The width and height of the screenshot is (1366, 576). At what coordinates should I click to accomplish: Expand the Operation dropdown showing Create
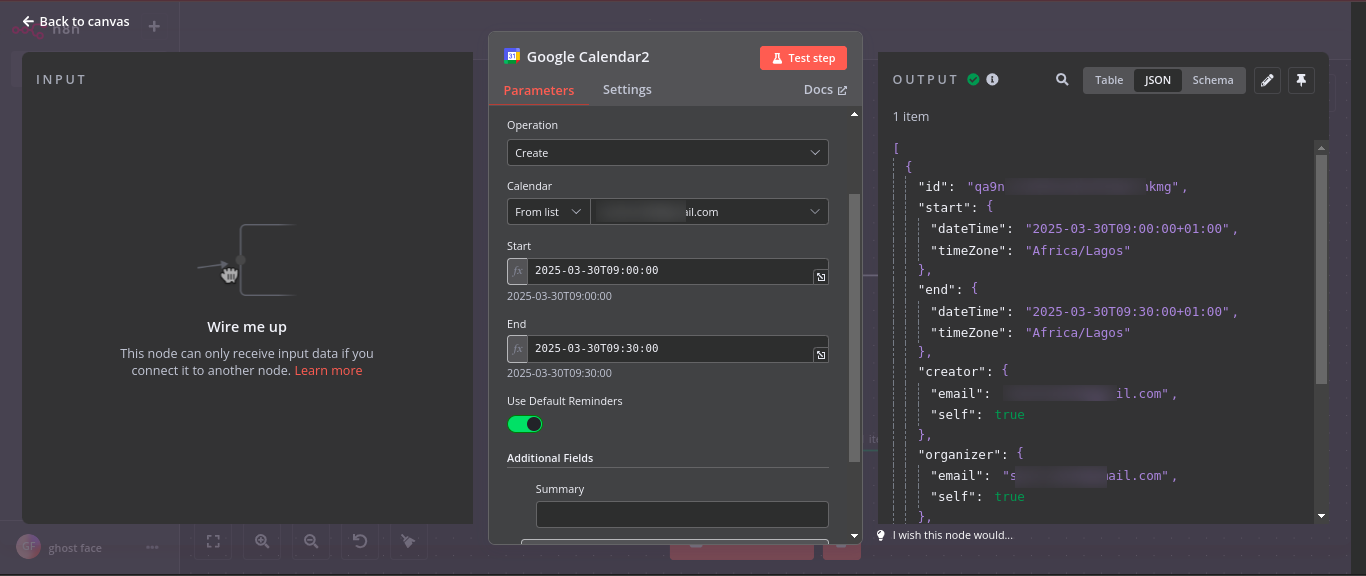coord(668,153)
